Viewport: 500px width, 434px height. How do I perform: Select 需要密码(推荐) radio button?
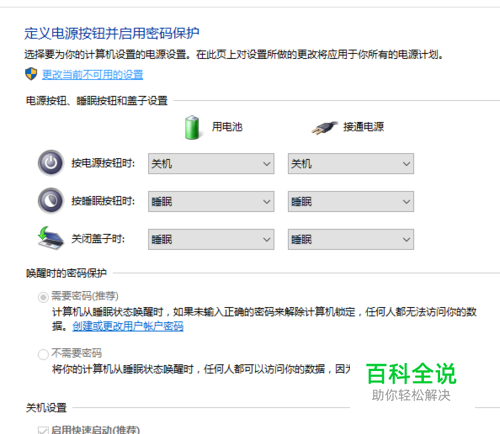43,297
